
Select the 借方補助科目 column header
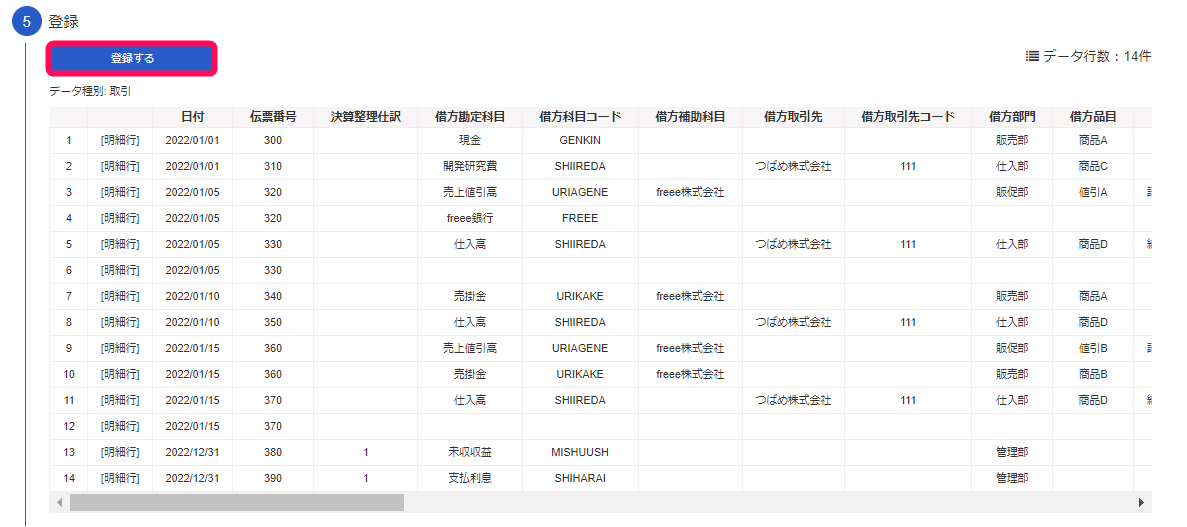coord(690,117)
